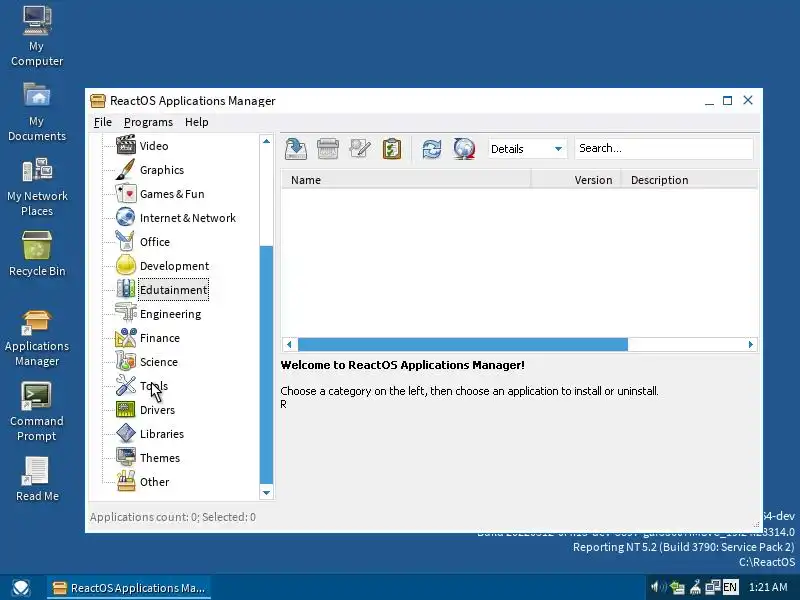
Task: Select the Science category label
Action: coord(159,362)
